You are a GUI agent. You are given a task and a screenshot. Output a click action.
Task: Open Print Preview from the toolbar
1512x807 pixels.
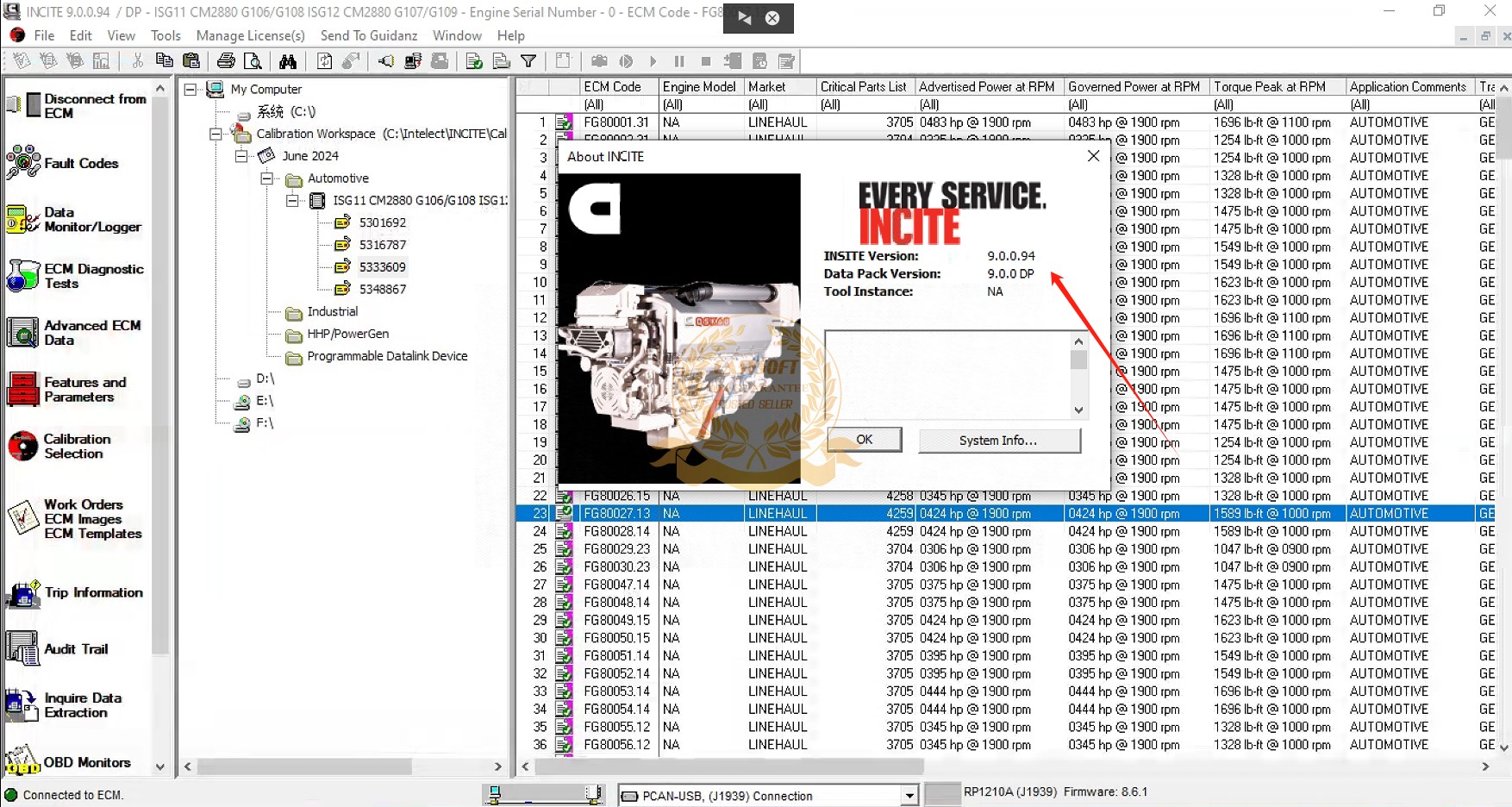point(253,61)
